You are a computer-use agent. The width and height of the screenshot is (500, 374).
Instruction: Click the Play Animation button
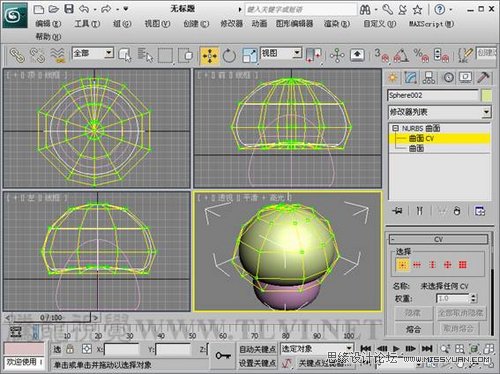(x=396, y=349)
